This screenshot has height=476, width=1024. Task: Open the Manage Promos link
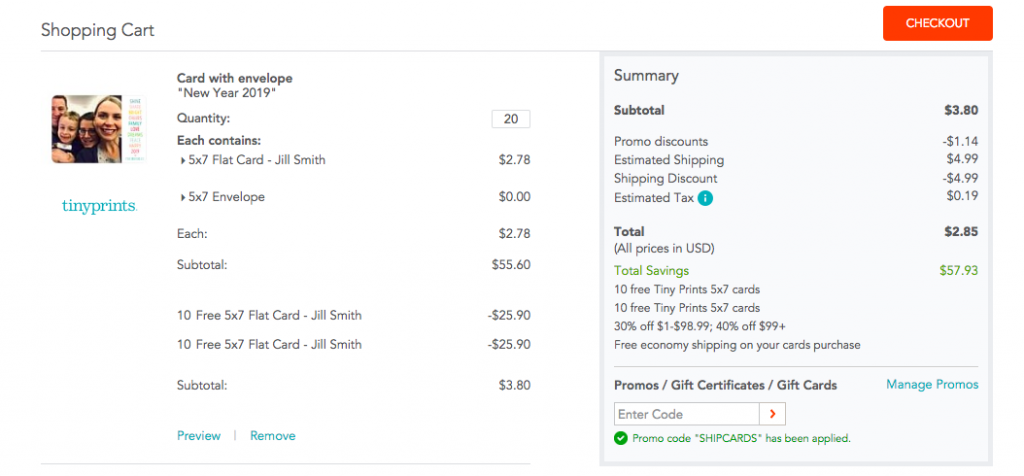coord(932,385)
